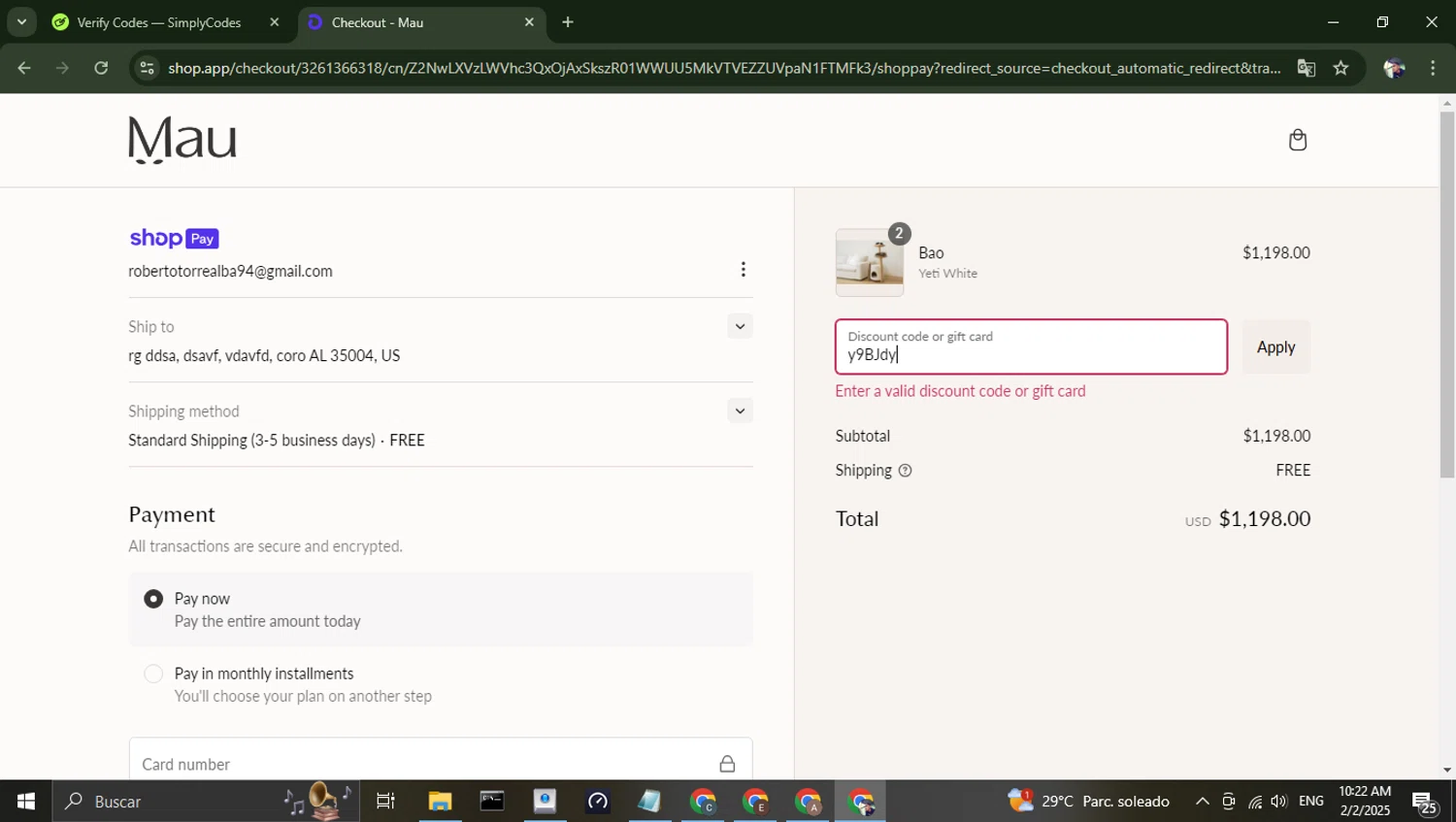Open the ENG language indicator
The height and width of the screenshot is (822, 1456).
click(x=1310, y=802)
